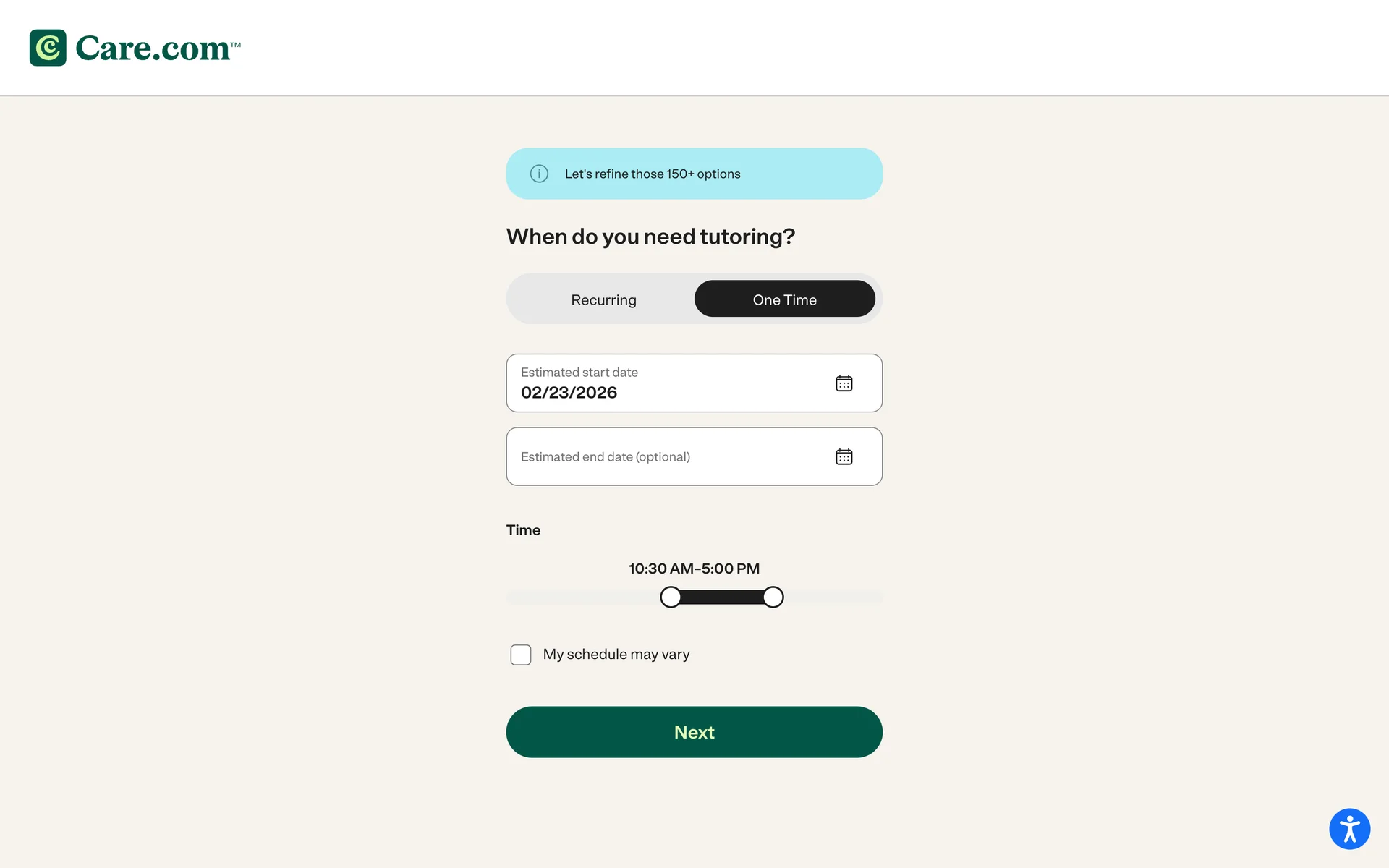This screenshot has height=868, width=1389.
Task: Select the One Time schedule option
Action: pyautogui.click(x=784, y=299)
